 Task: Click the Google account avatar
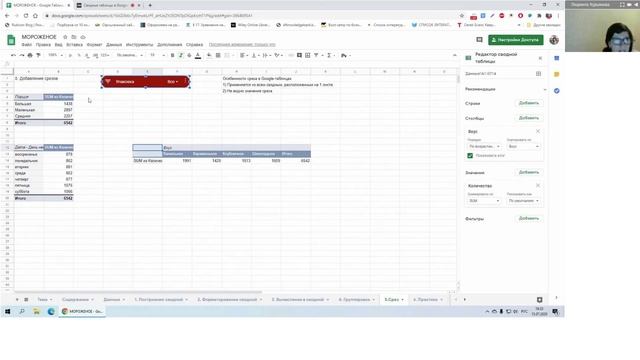554,40
